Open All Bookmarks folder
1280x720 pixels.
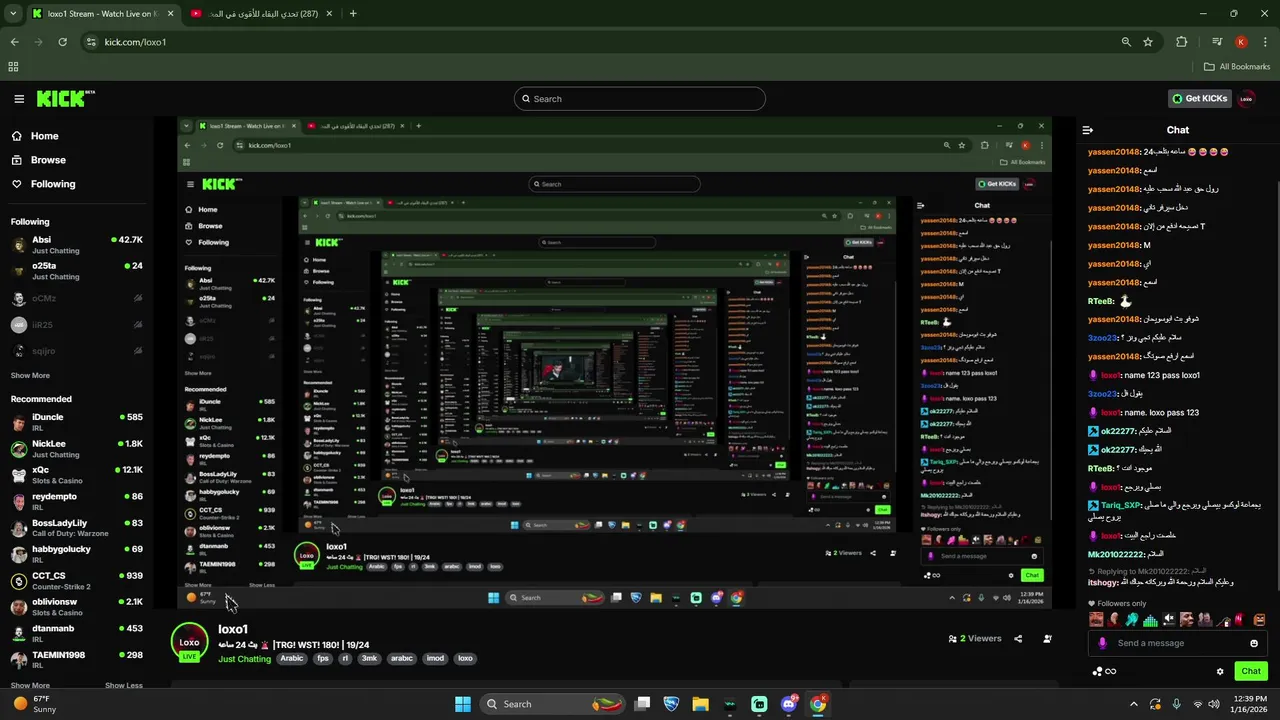(x=1236, y=67)
